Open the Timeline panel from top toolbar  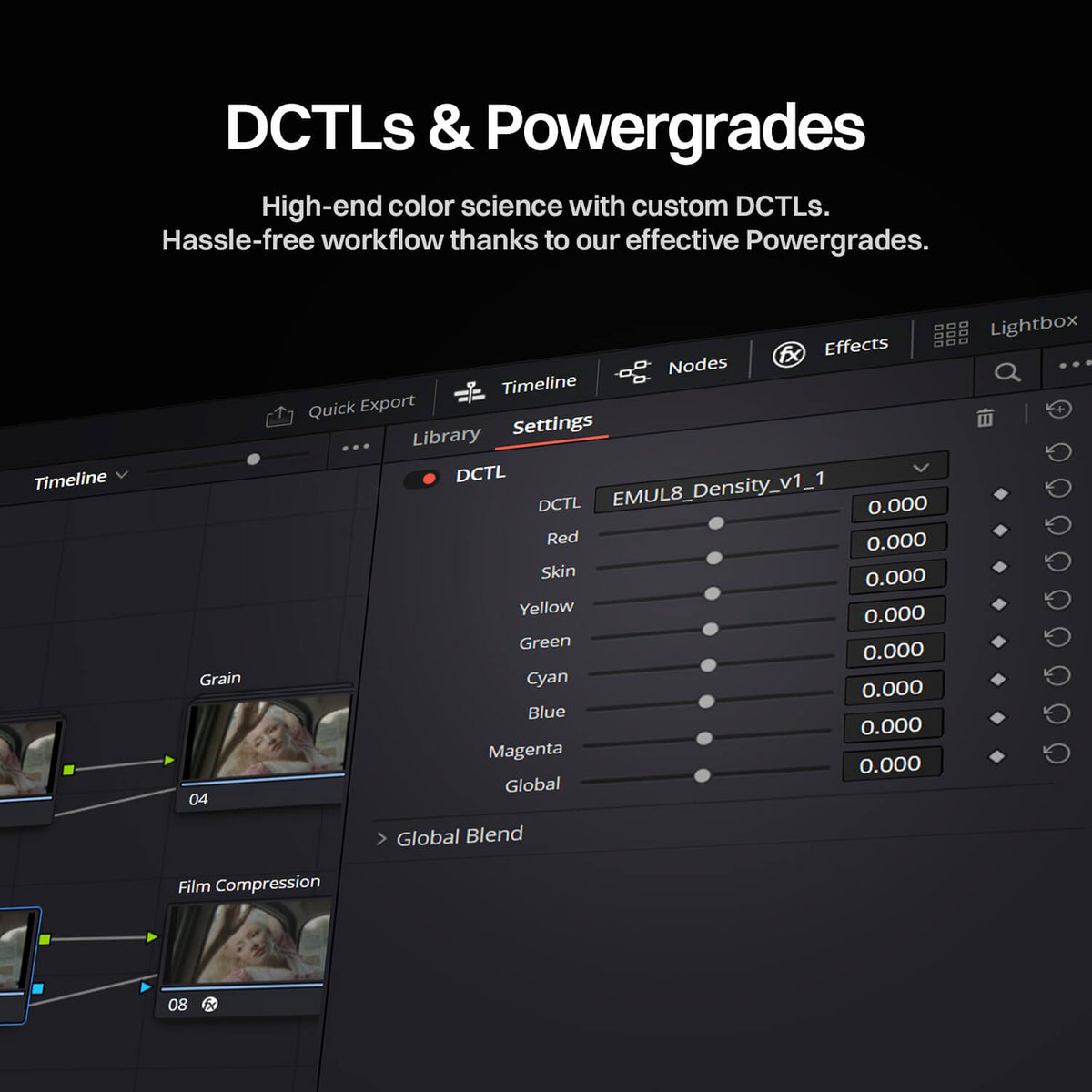pyautogui.click(x=515, y=388)
